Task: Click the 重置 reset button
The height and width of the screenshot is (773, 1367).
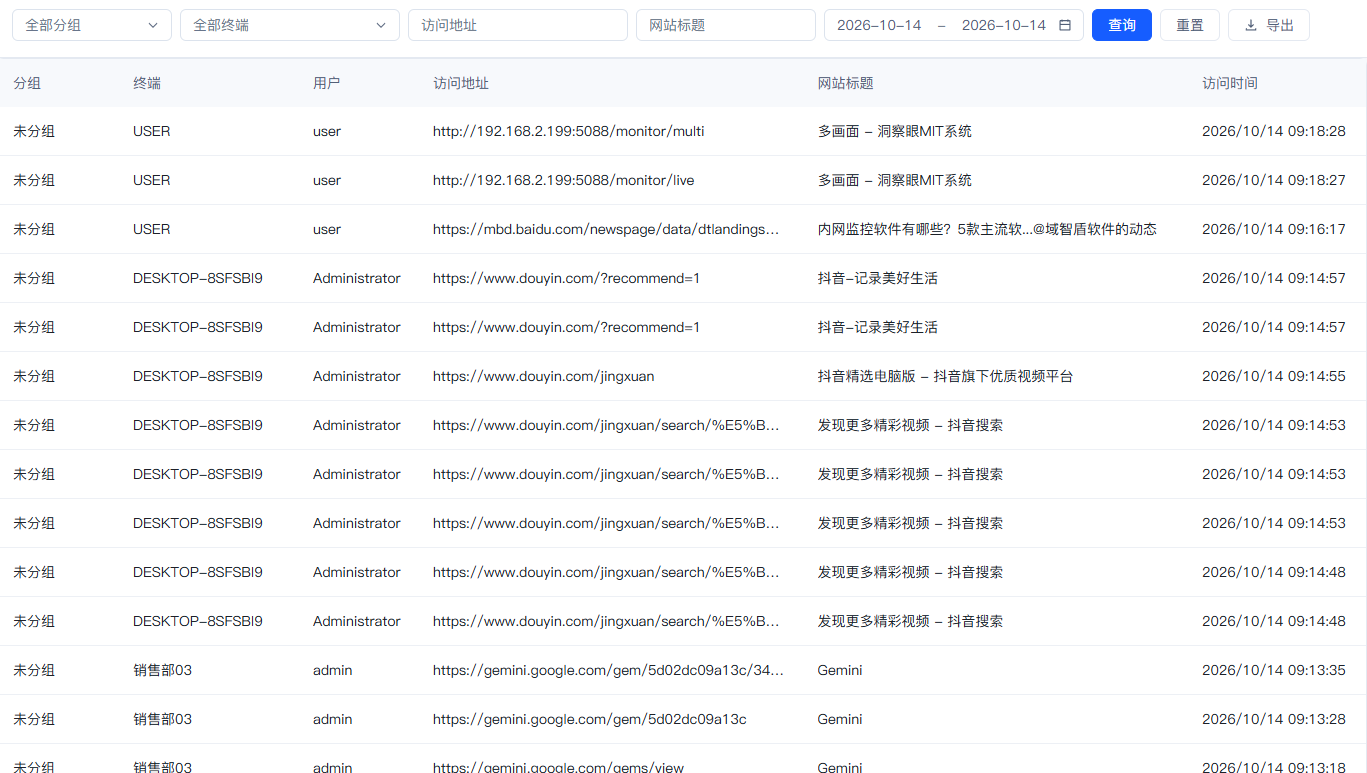Action: point(1190,25)
